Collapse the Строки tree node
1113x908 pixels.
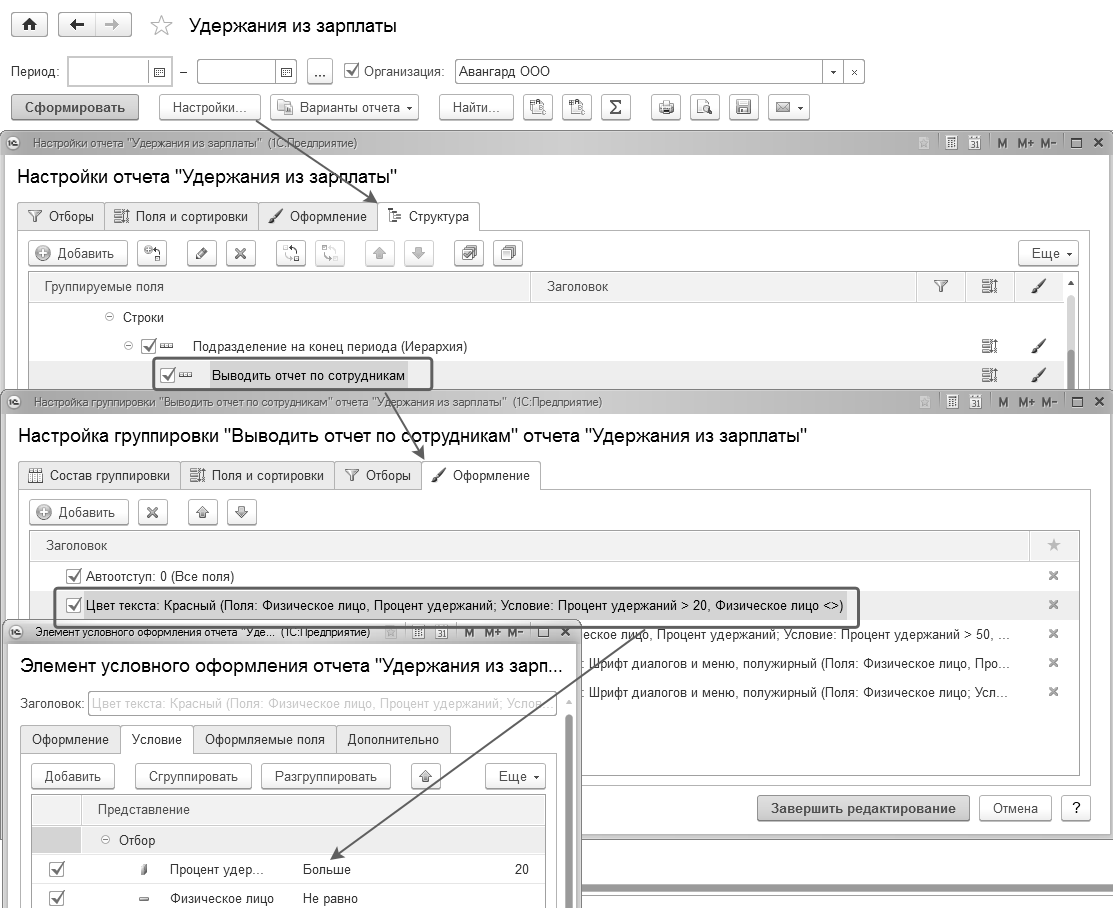click(109, 317)
